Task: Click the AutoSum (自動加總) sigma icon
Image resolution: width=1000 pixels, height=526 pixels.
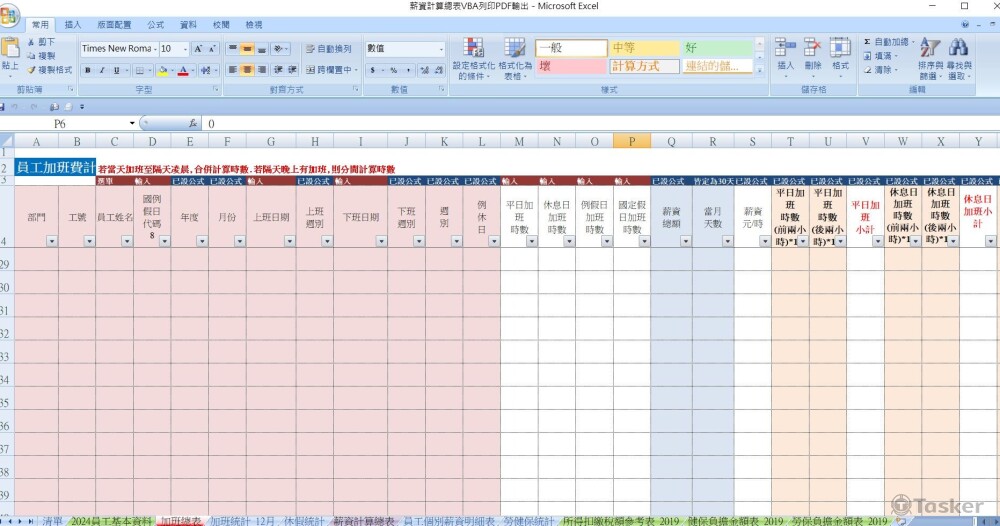Action: (866, 42)
